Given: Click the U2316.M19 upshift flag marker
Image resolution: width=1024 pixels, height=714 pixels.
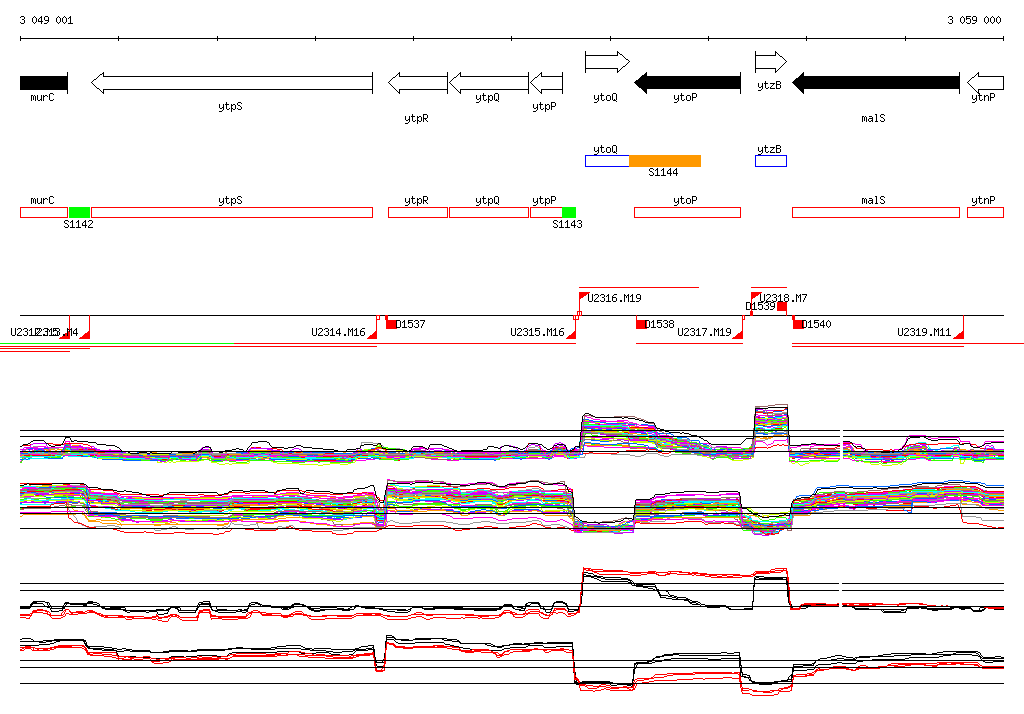Looking at the screenshot, I should 584,297.
